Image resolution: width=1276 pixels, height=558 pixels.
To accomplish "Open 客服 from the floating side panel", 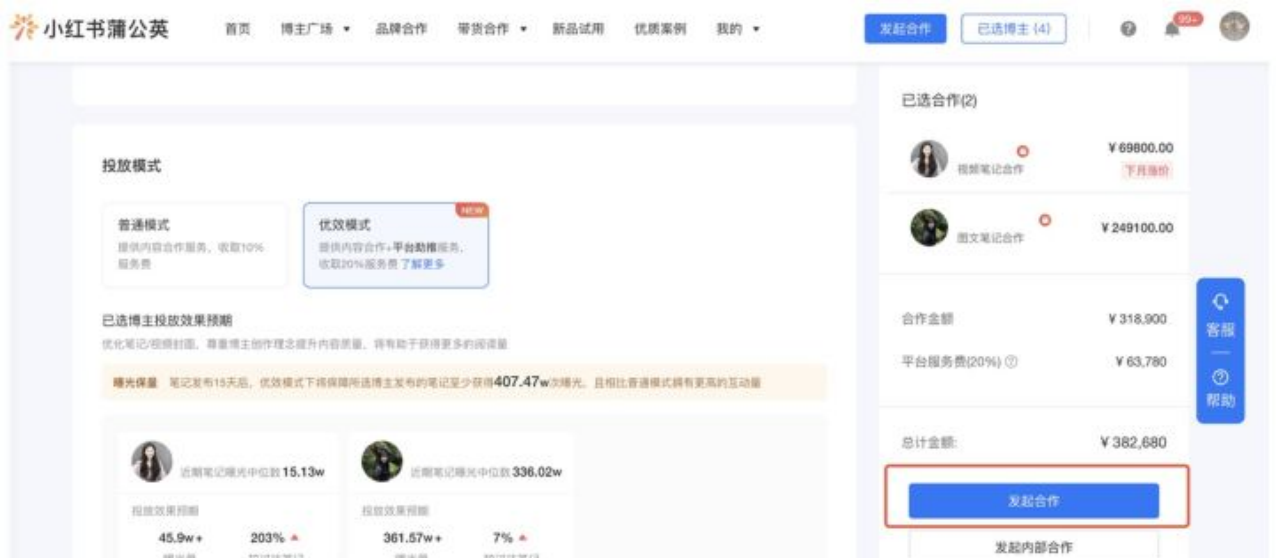I will [x=1220, y=316].
